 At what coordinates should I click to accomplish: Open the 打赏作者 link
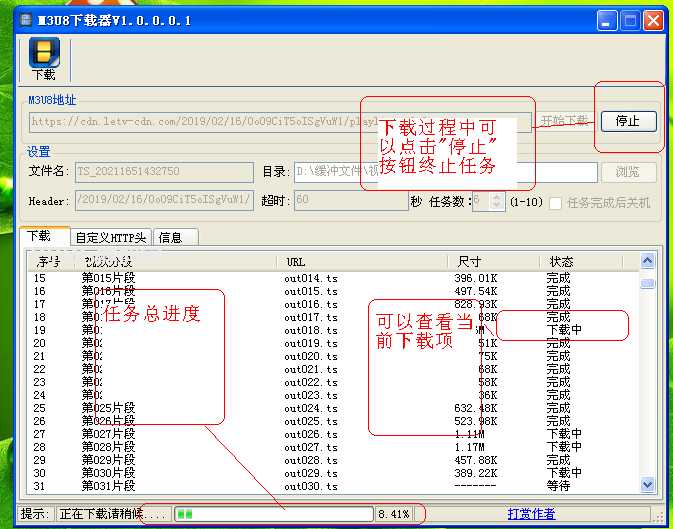(x=531, y=514)
